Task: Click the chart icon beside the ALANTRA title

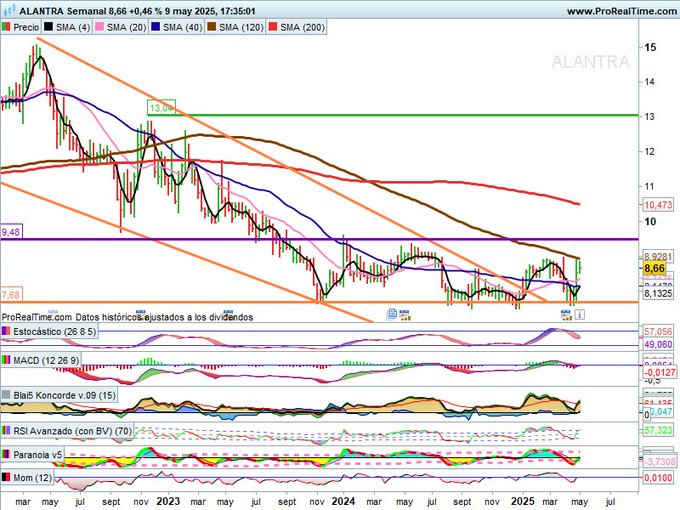Action: [9, 10]
